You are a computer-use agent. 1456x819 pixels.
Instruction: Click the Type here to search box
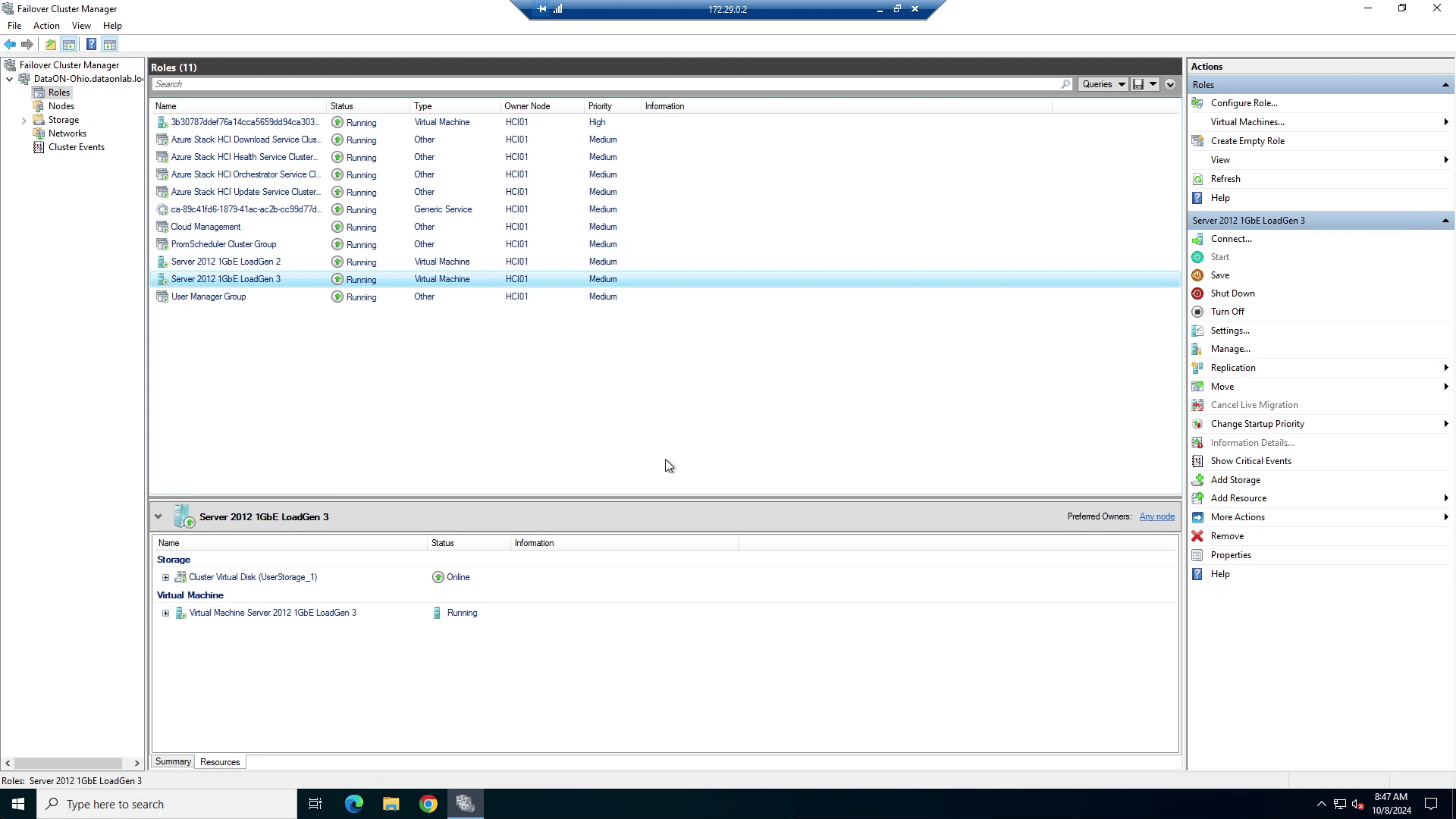tap(167, 804)
